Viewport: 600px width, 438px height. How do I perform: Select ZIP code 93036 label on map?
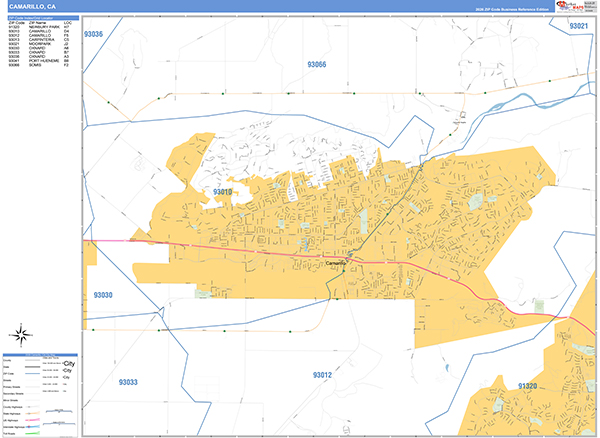[105, 35]
